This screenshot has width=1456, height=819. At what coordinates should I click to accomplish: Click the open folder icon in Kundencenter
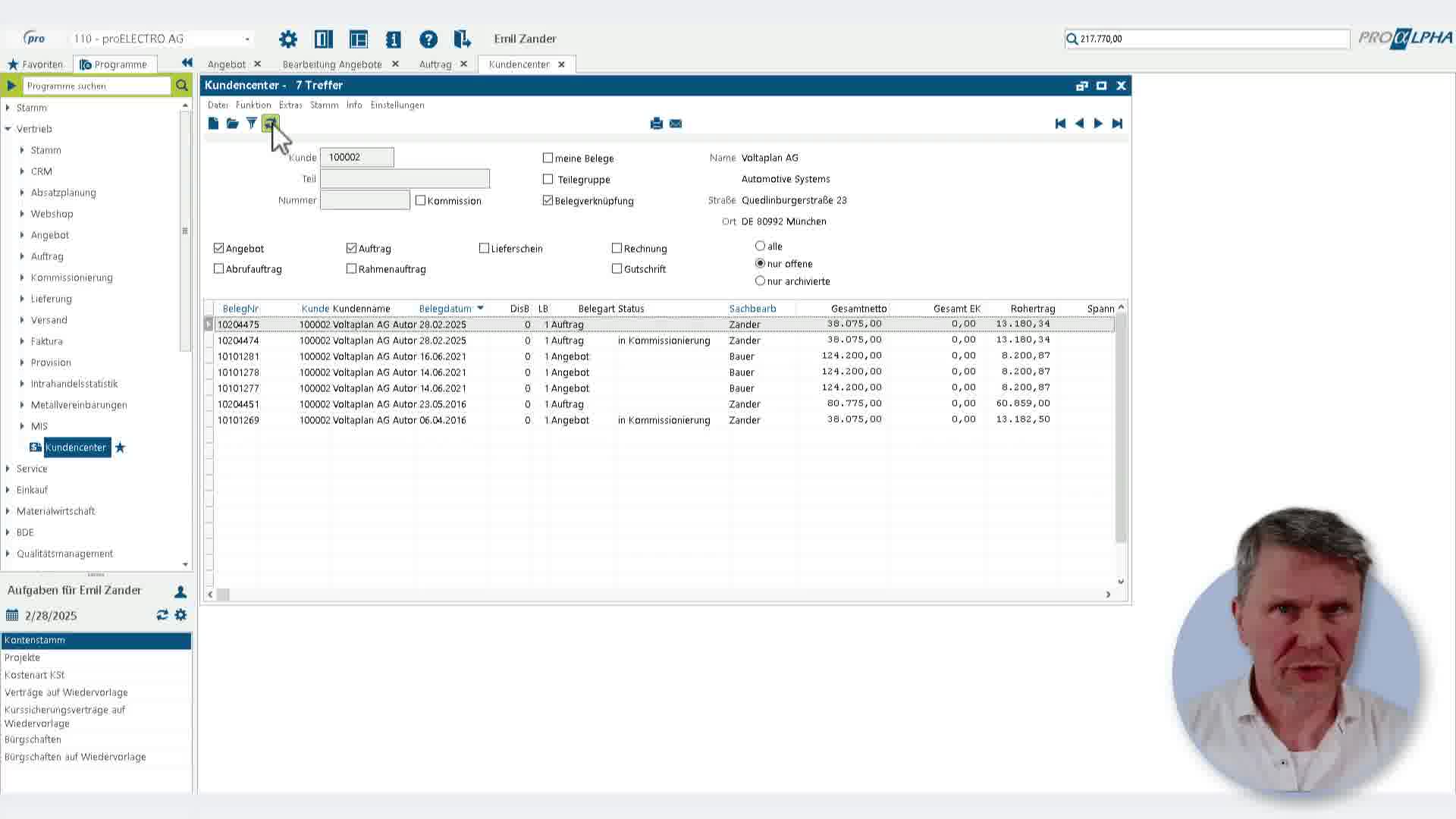pyautogui.click(x=232, y=124)
